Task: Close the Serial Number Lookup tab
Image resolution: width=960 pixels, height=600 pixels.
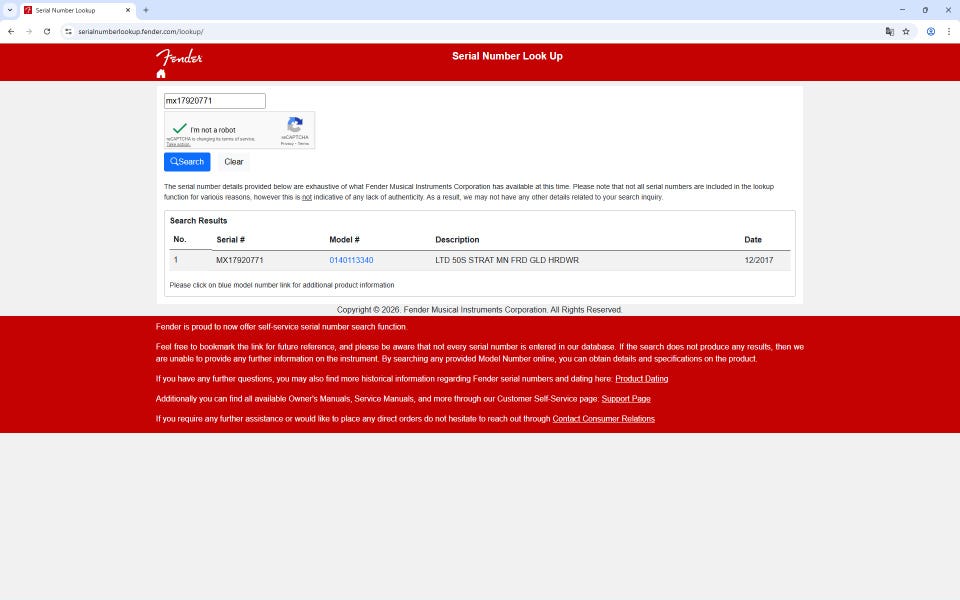Action: (x=128, y=10)
